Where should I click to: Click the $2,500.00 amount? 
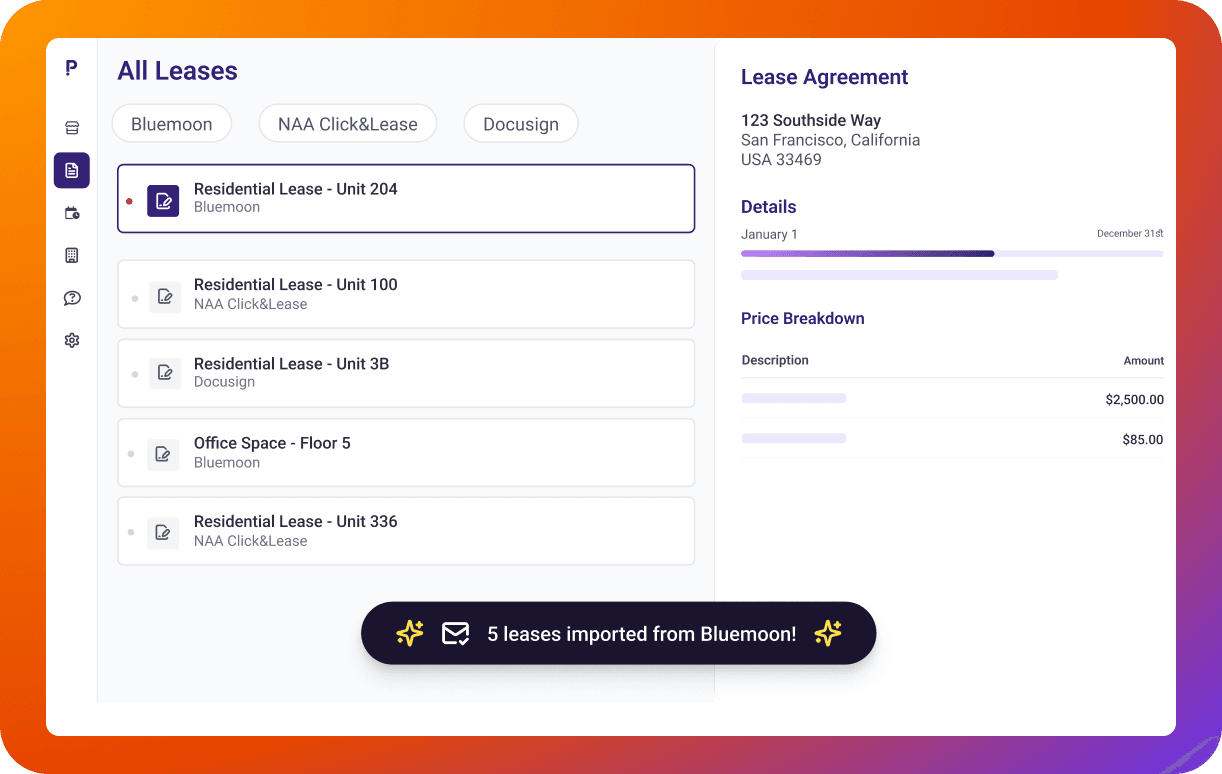coord(1135,400)
